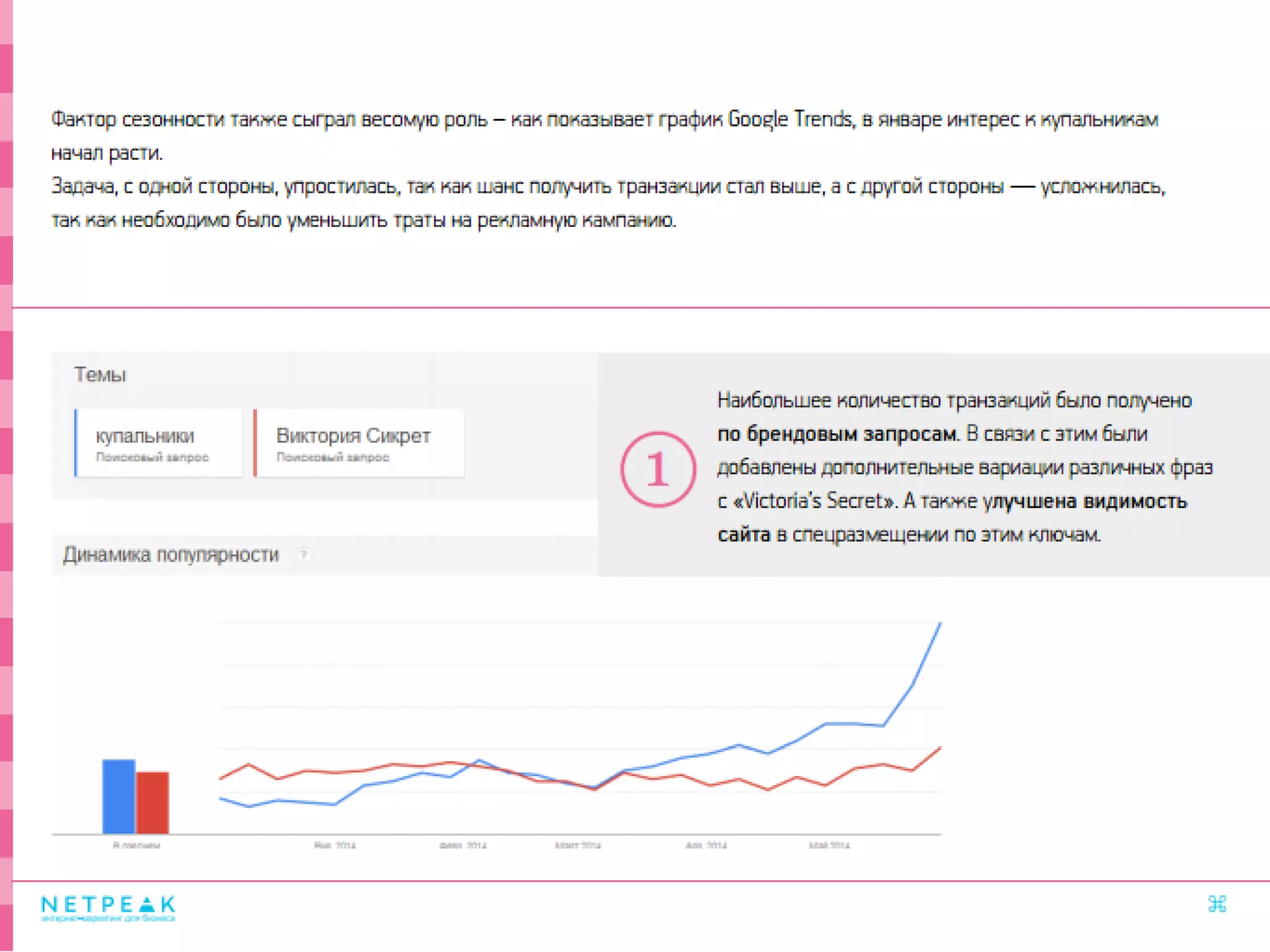Click the blue average bar in chart
This screenshot has height=952, width=1270.
pyautogui.click(x=118, y=796)
